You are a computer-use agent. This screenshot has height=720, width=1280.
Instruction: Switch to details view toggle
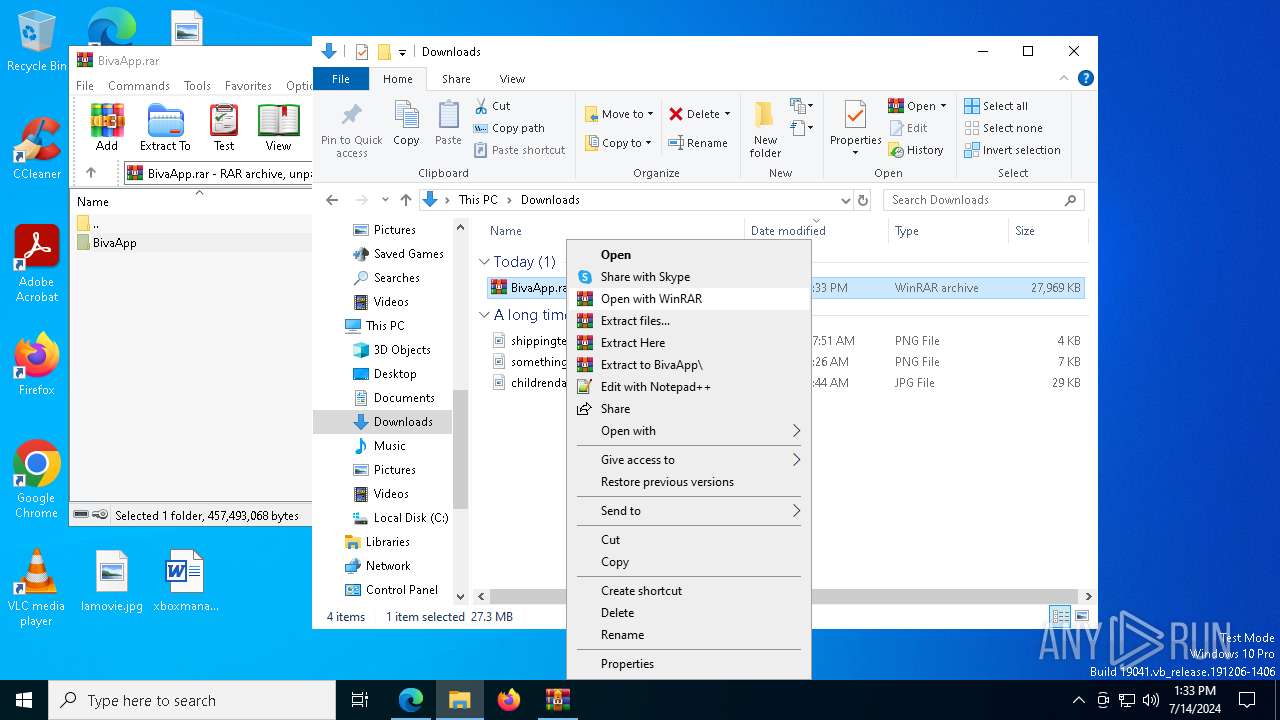click(x=1060, y=616)
